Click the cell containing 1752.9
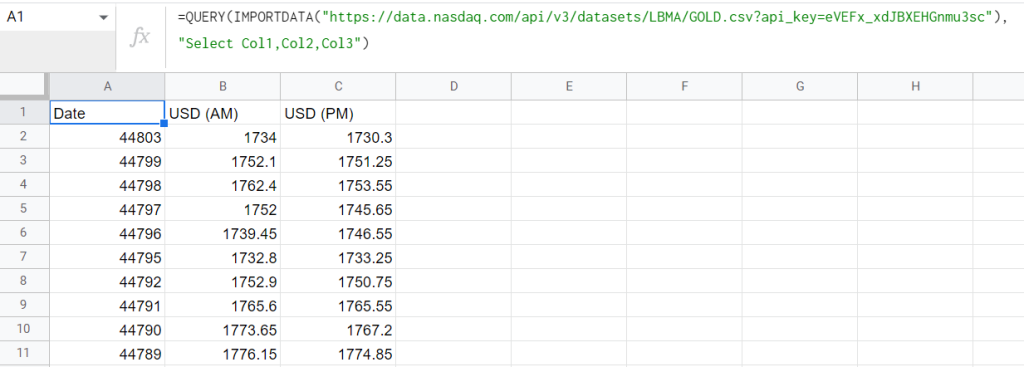This screenshot has width=1024, height=367. pos(223,282)
